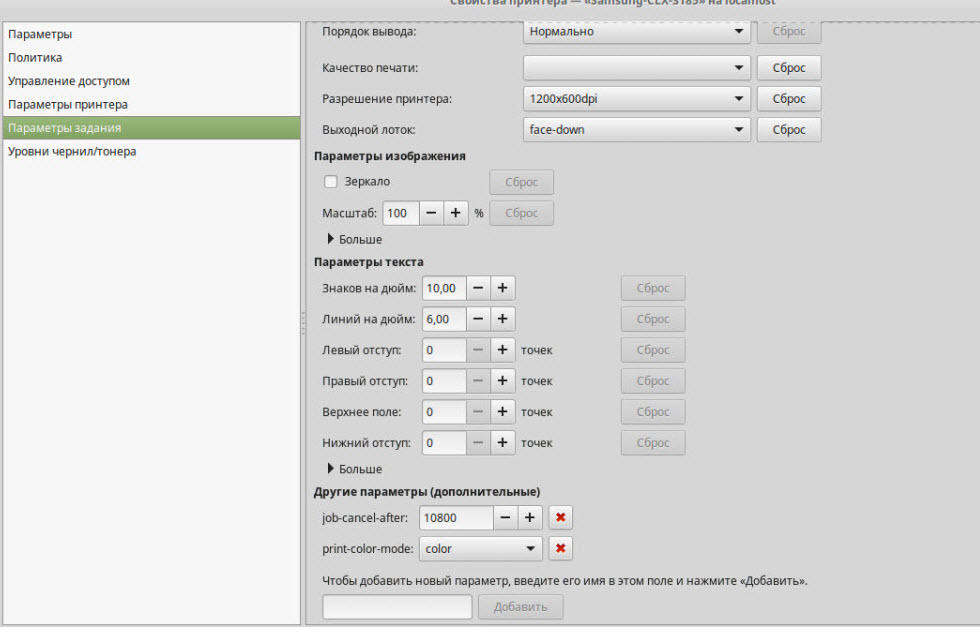This screenshot has width=980, height=627.
Task: Click Сброс for Знаков на дюйм
Action: [x=653, y=288]
